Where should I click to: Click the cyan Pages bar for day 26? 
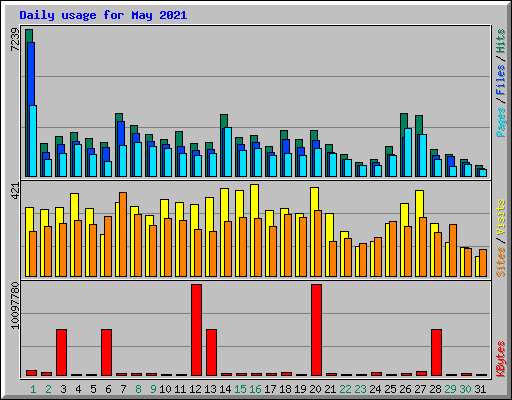pyautogui.click(x=408, y=152)
